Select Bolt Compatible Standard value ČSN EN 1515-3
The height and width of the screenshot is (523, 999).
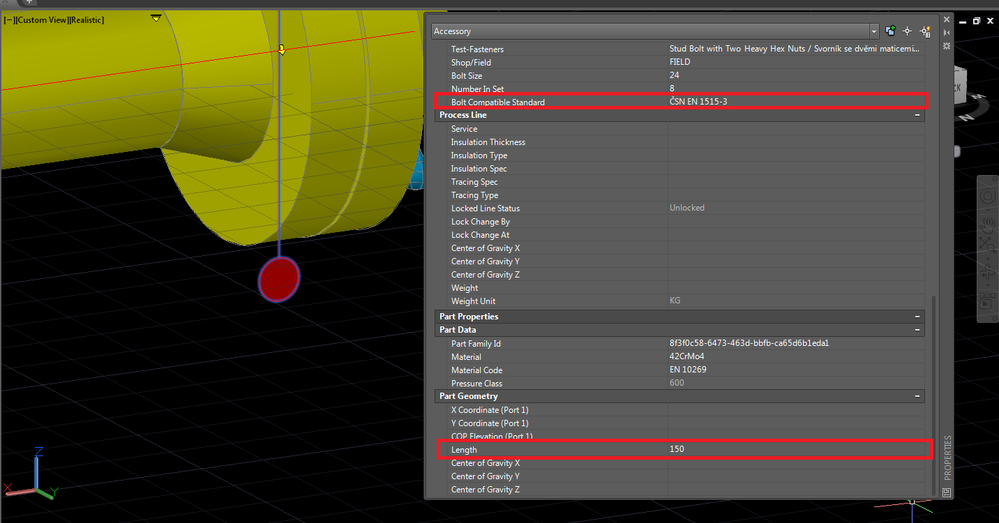coord(698,101)
